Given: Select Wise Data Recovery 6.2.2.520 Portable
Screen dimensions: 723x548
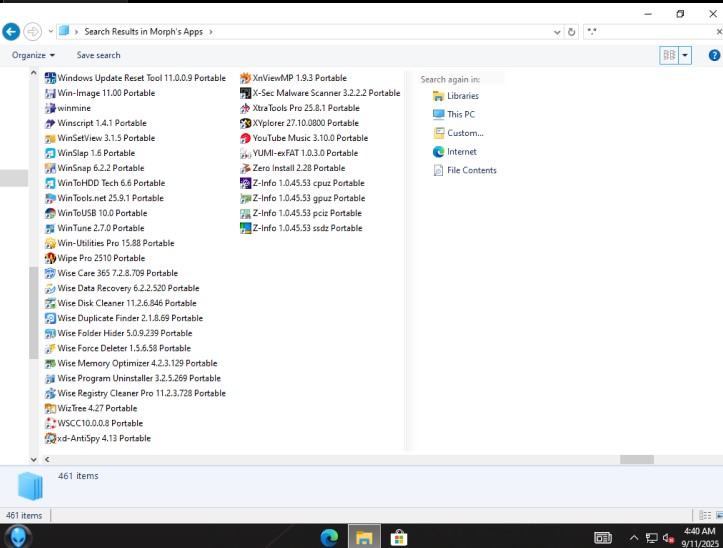Looking at the screenshot, I should point(122,288).
